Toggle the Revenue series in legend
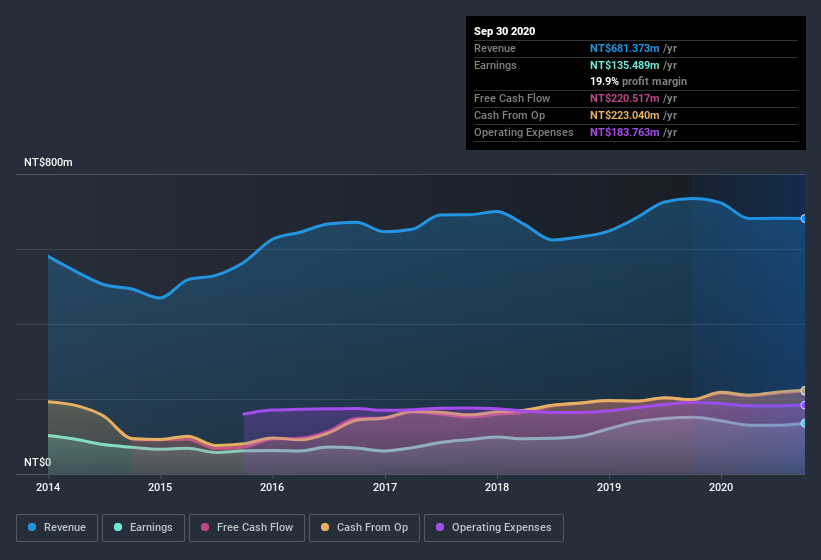Viewport: 821px width, 560px height. pyautogui.click(x=57, y=527)
